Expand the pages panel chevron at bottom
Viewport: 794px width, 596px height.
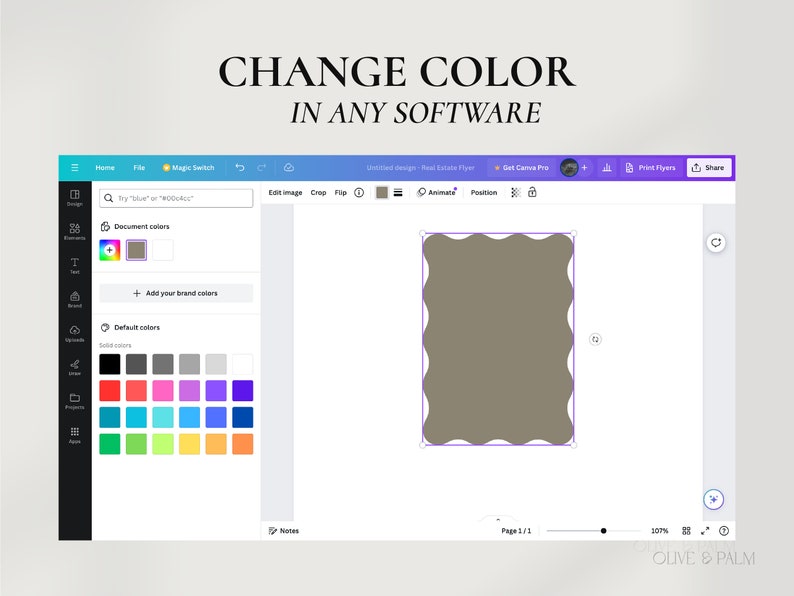tap(498, 519)
